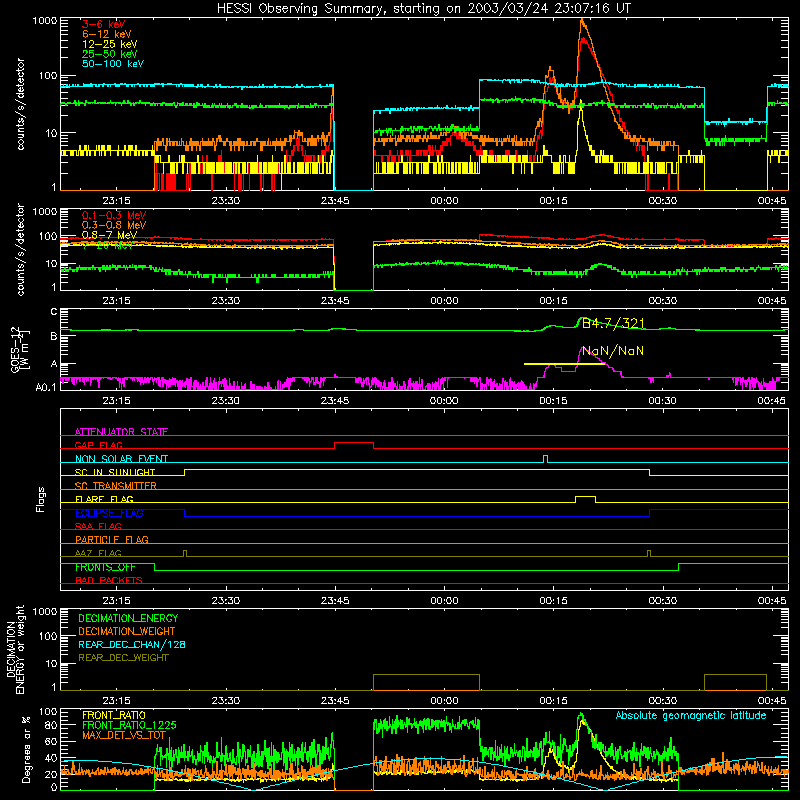This screenshot has width=800, height=800.
Task: Click the raised FLARE_FLAG pulse near 00:19
Action: pyautogui.click(x=585, y=499)
